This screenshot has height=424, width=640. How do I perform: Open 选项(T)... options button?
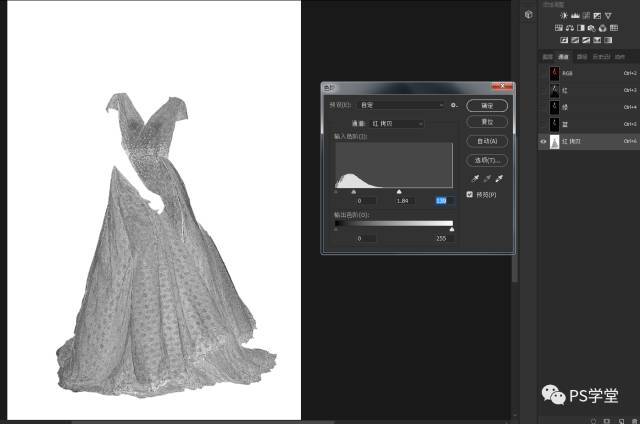[x=487, y=160]
